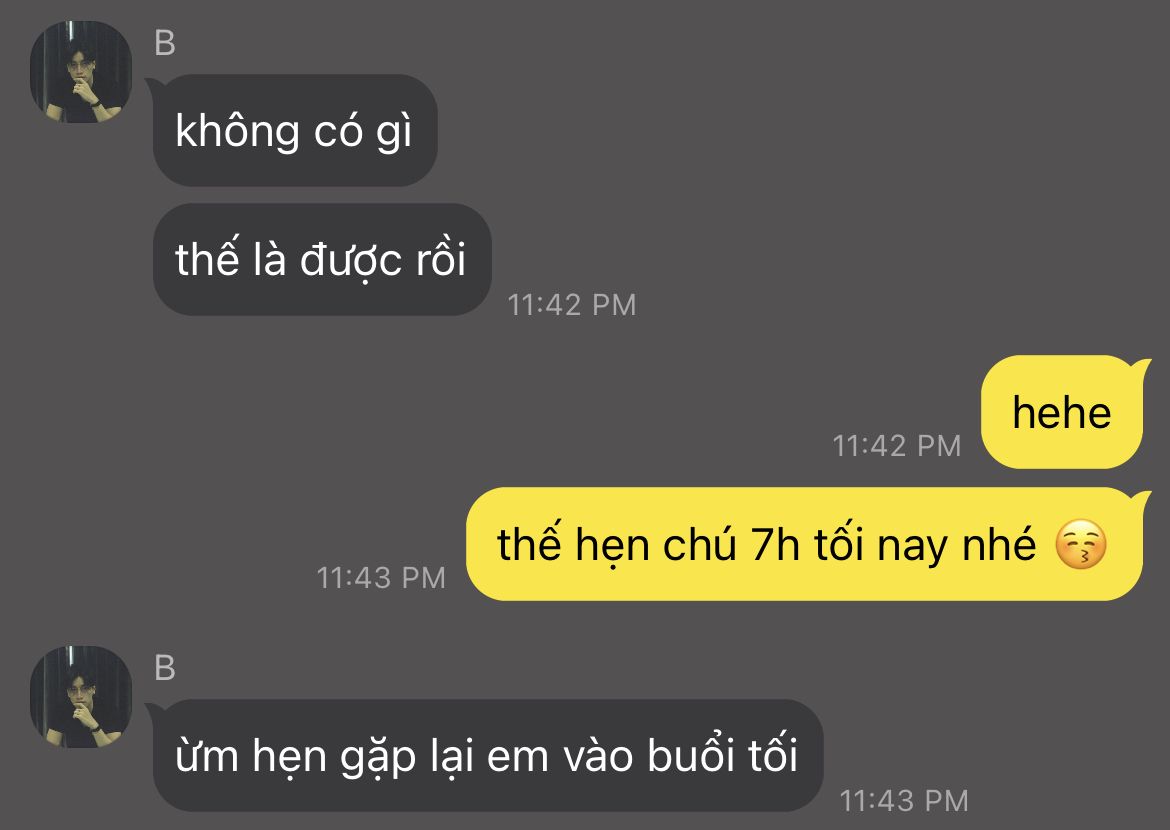Select the yellow "thế hẹn chú 7h tối nay nhé" message
The image size is (1170, 830).
pyautogui.click(x=804, y=544)
